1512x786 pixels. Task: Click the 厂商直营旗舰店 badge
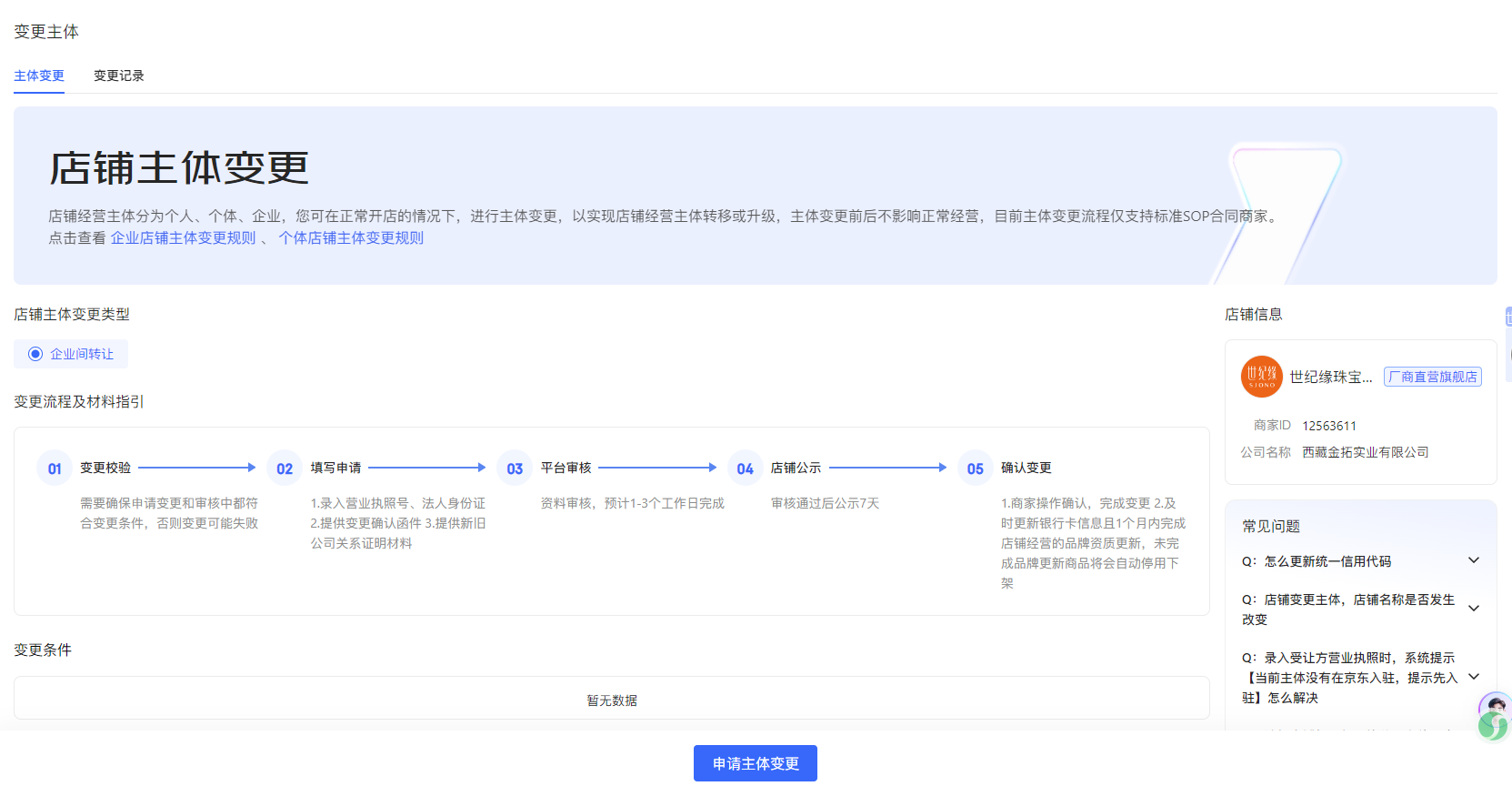pos(1432,377)
